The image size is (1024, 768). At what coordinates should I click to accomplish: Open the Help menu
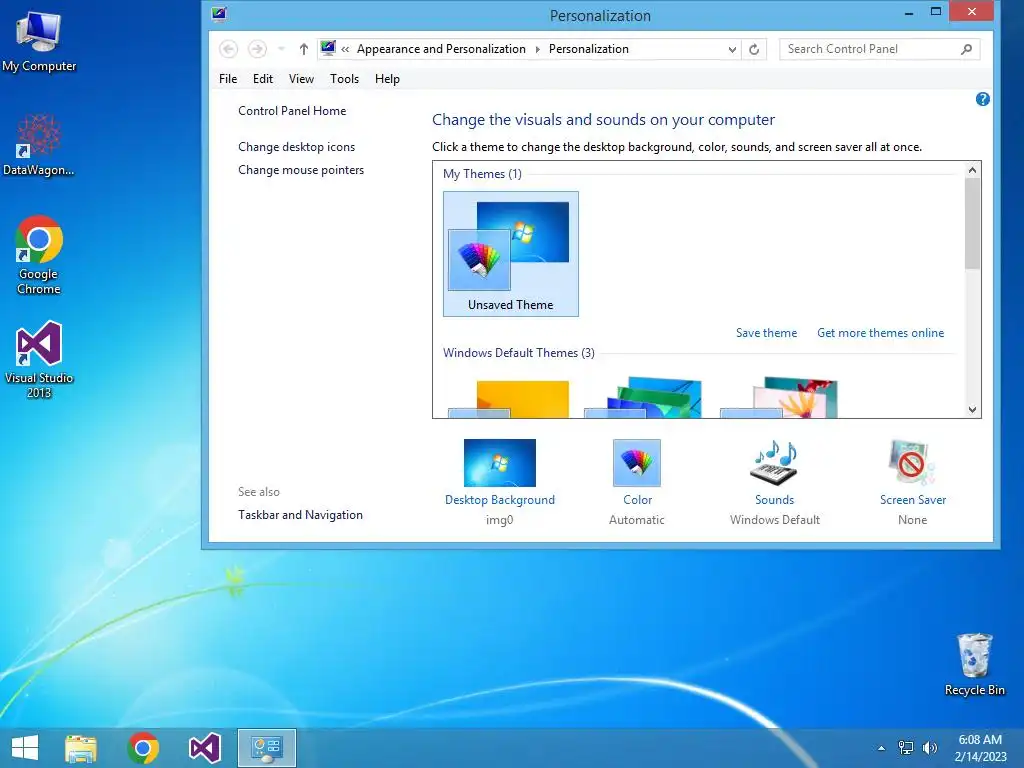pos(387,79)
